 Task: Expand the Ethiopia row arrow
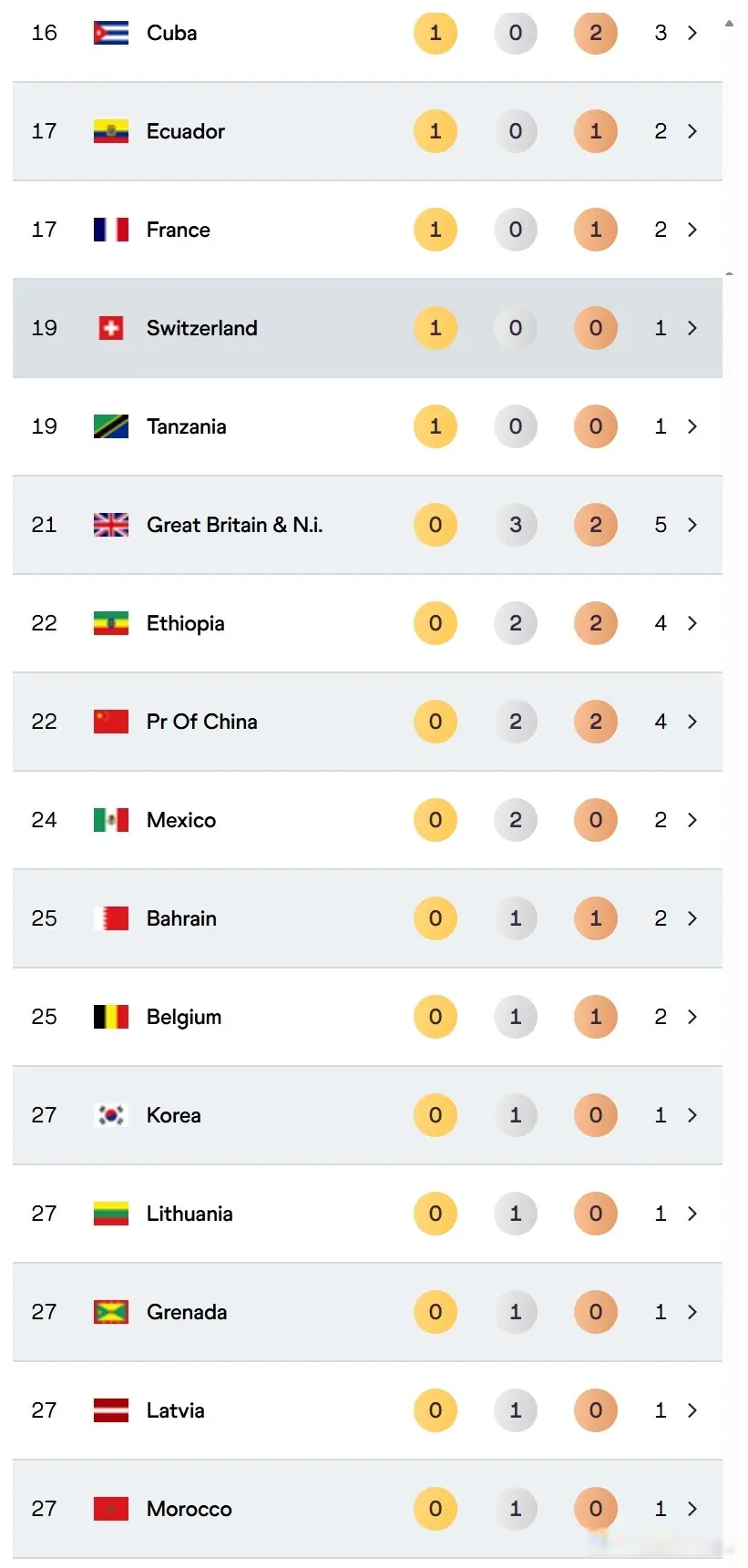(692, 623)
